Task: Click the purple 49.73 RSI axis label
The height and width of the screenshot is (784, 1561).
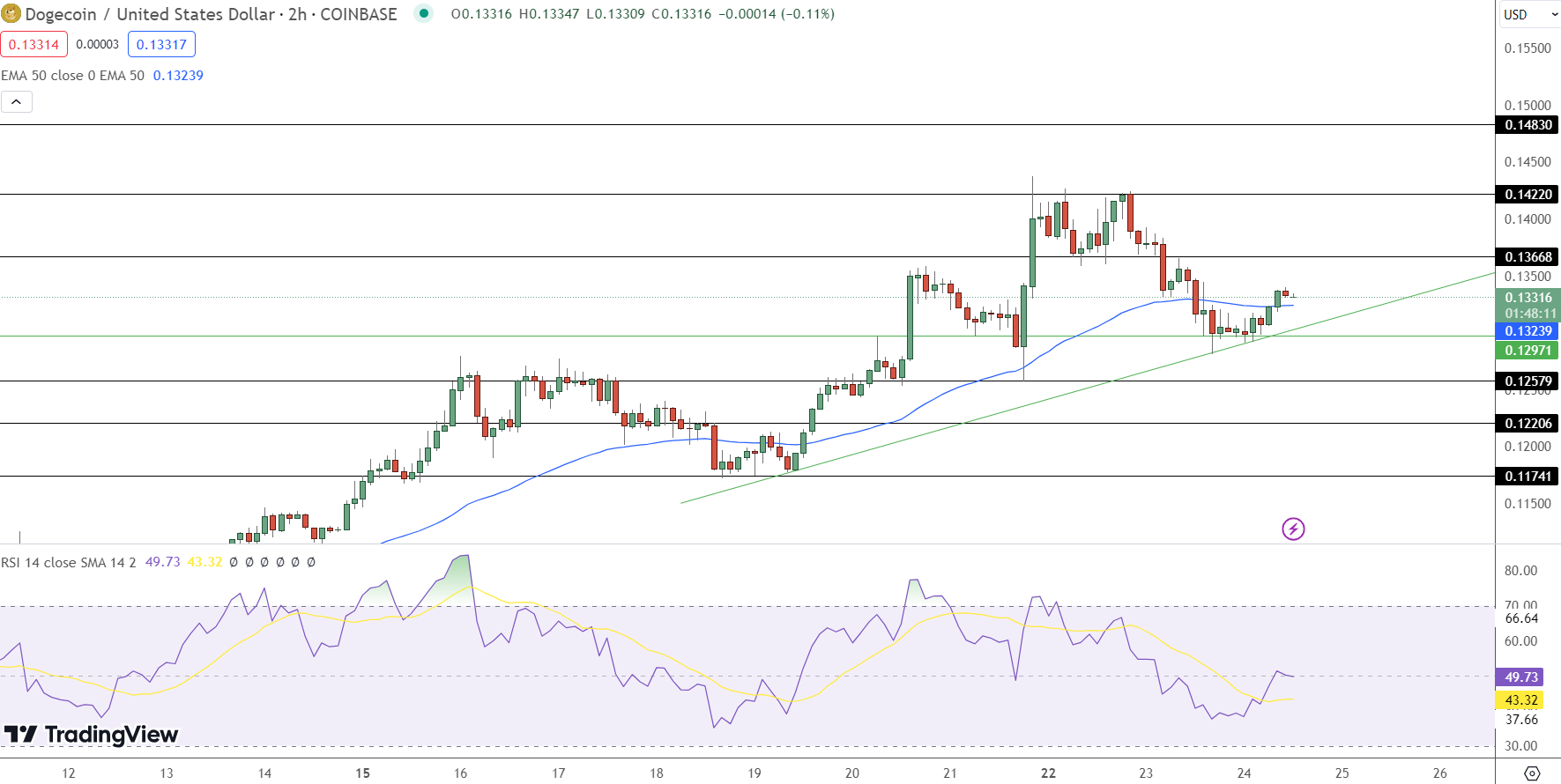Action: tap(1520, 677)
